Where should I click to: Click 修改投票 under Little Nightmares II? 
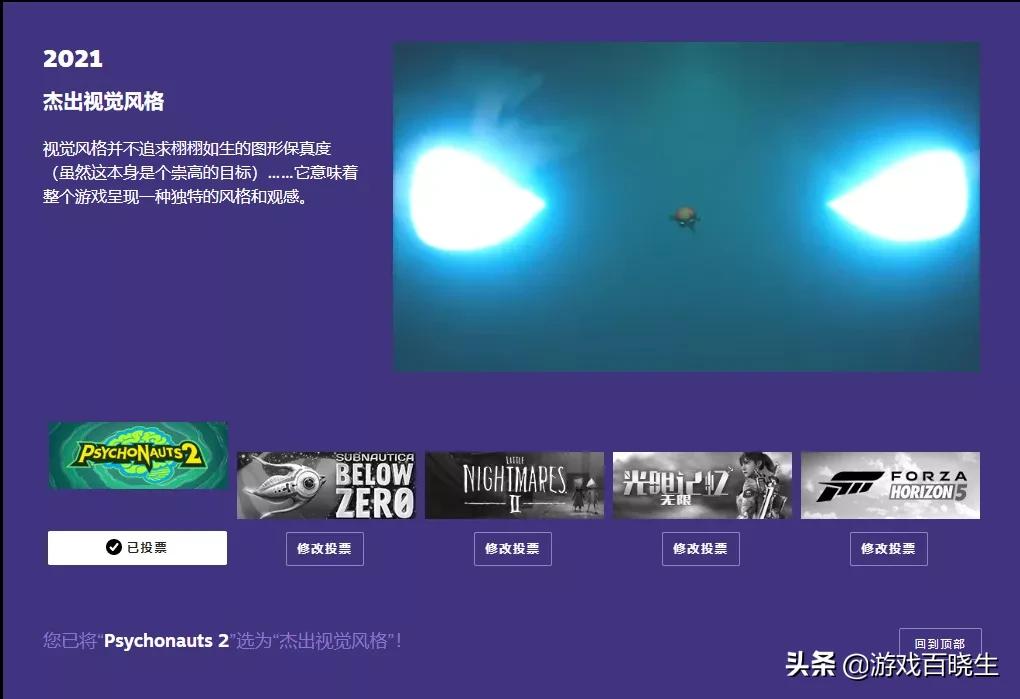513,548
